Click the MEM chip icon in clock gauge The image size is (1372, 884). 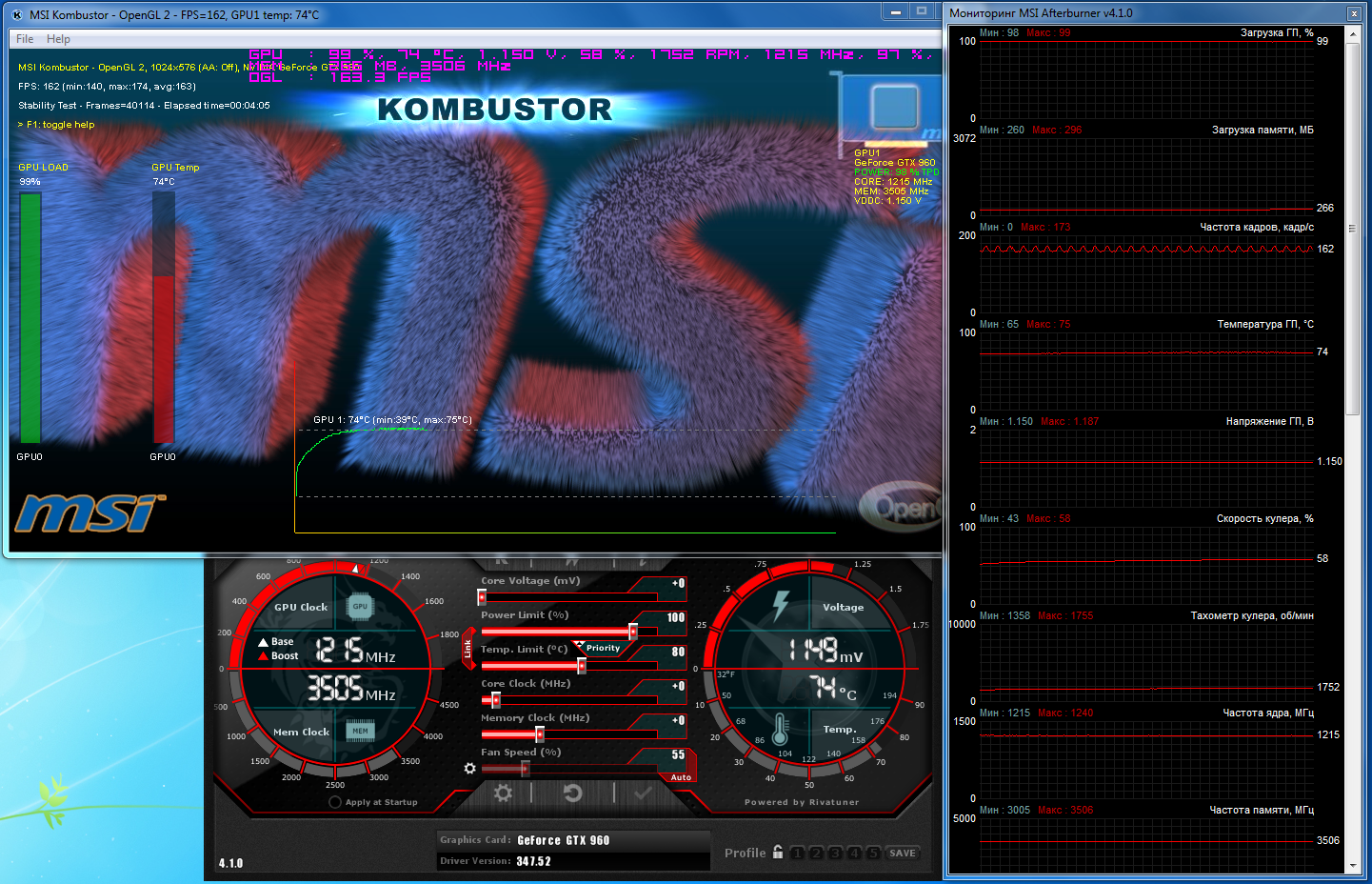[360, 731]
